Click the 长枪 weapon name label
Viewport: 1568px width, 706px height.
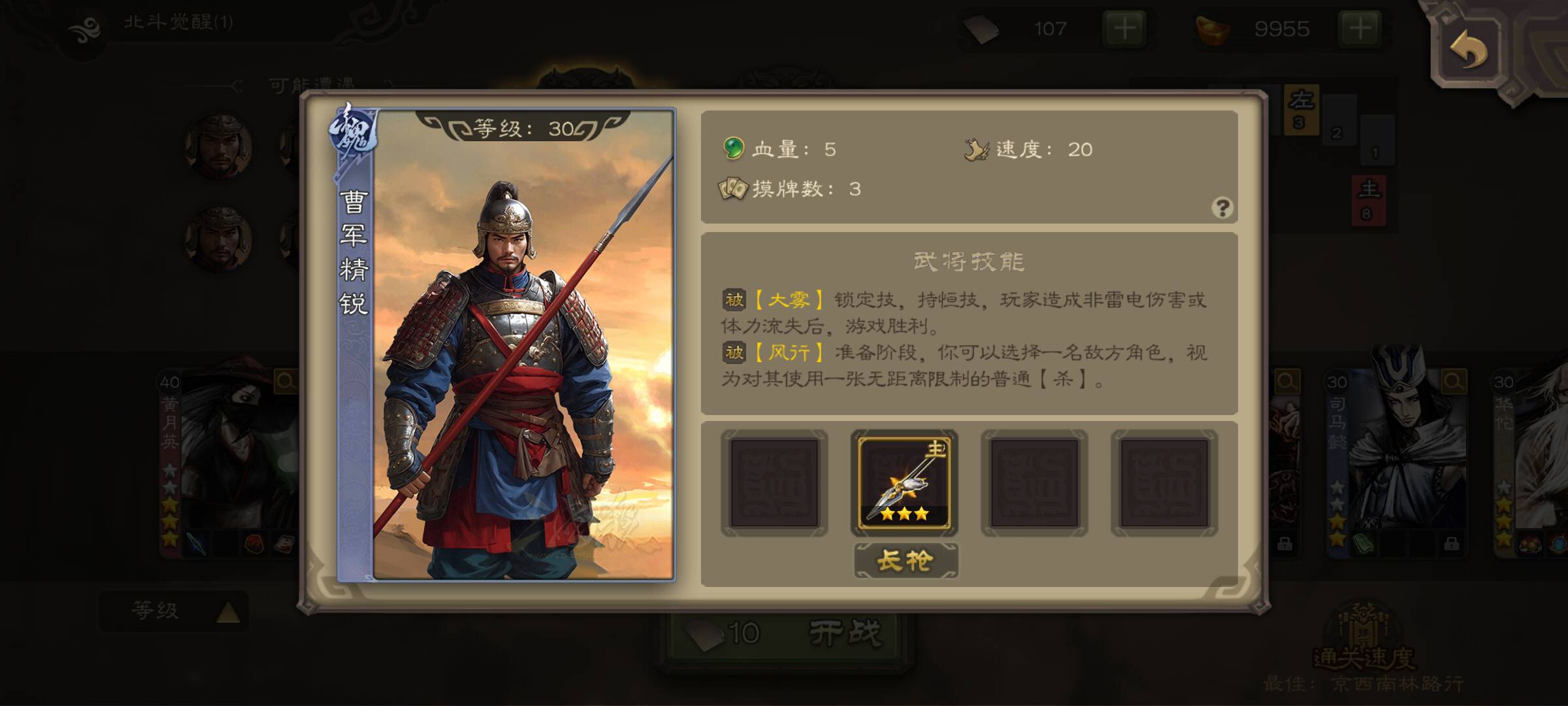[x=906, y=561]
